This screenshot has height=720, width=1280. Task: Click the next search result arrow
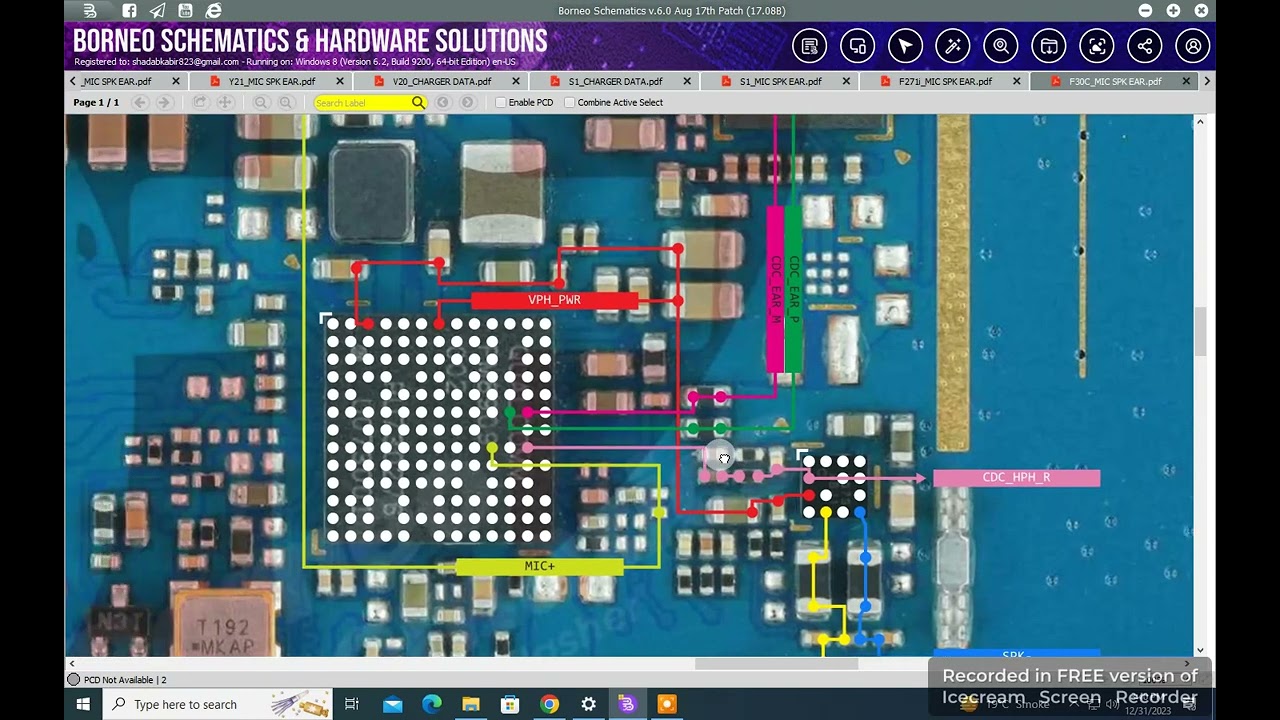pyautogui.click(x=467, y=102)
